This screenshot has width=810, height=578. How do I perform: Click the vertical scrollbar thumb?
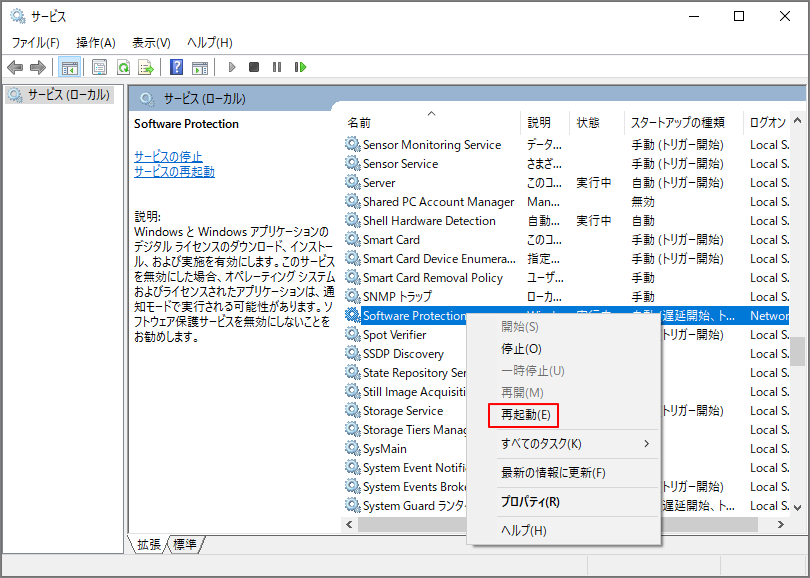pyautogui.click(x=798, y=351)
